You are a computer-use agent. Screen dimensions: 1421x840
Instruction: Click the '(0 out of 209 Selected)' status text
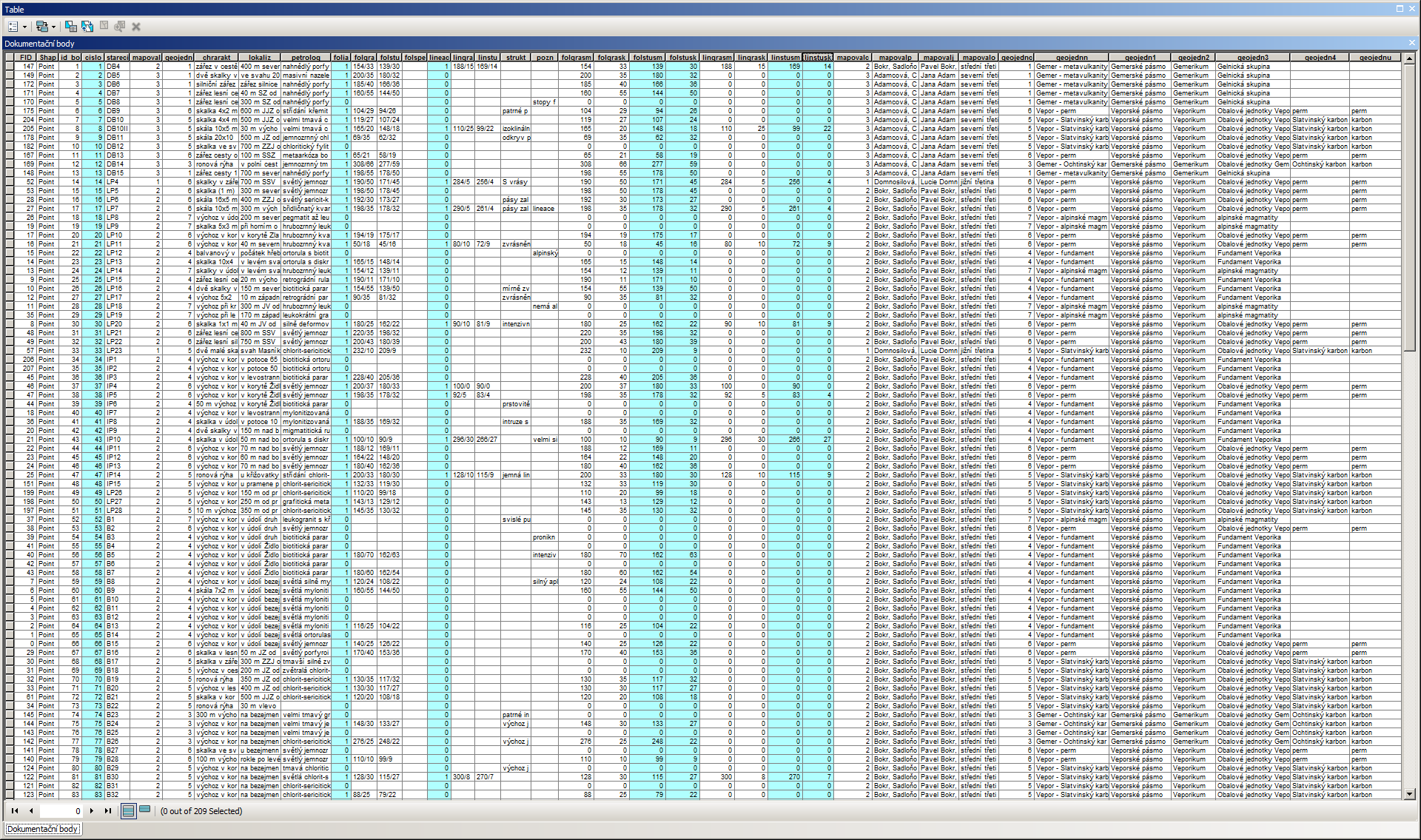201,811
